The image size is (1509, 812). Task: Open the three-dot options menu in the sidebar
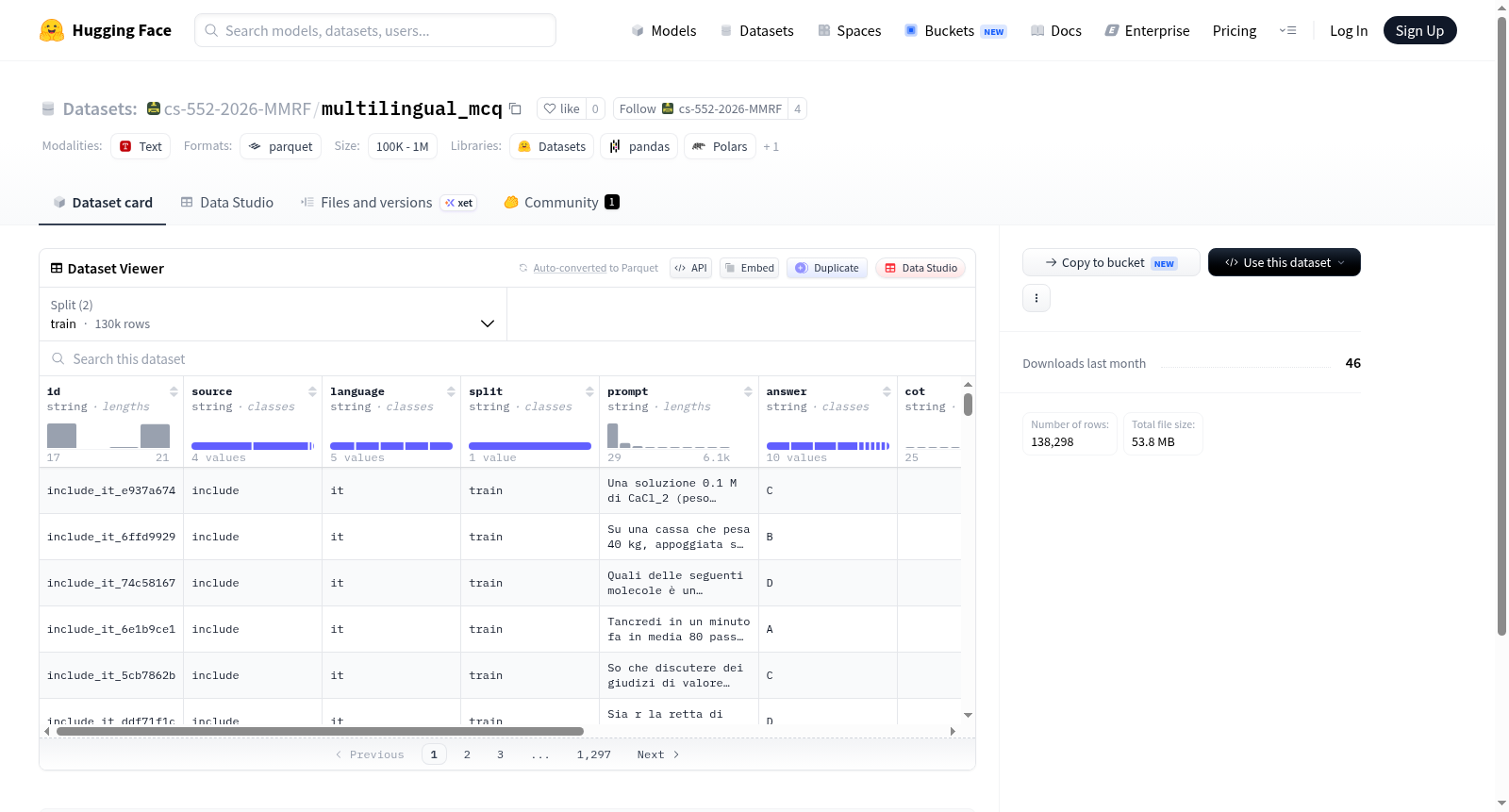point(1036,298)
